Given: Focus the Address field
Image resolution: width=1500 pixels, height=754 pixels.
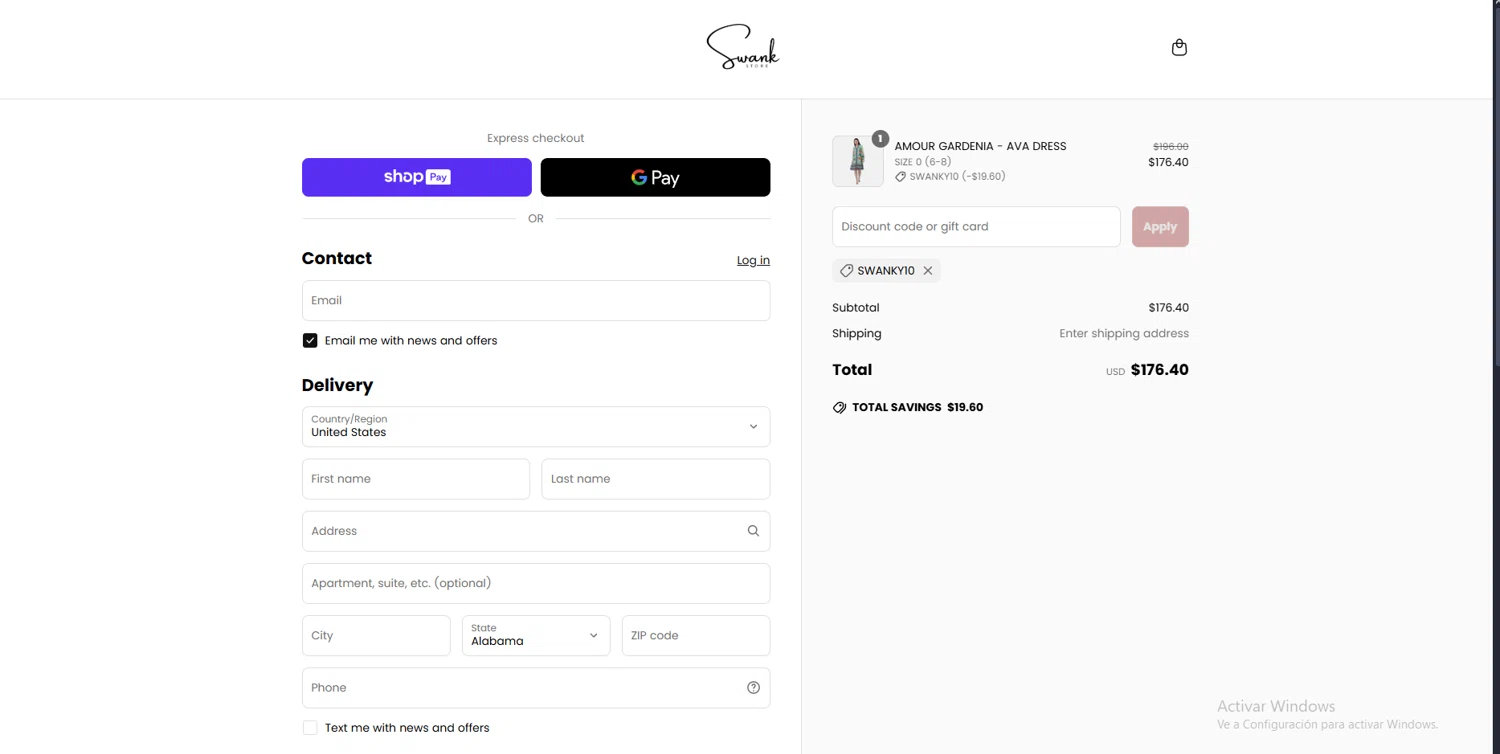Looking at the screenshot, I should 536,531.
